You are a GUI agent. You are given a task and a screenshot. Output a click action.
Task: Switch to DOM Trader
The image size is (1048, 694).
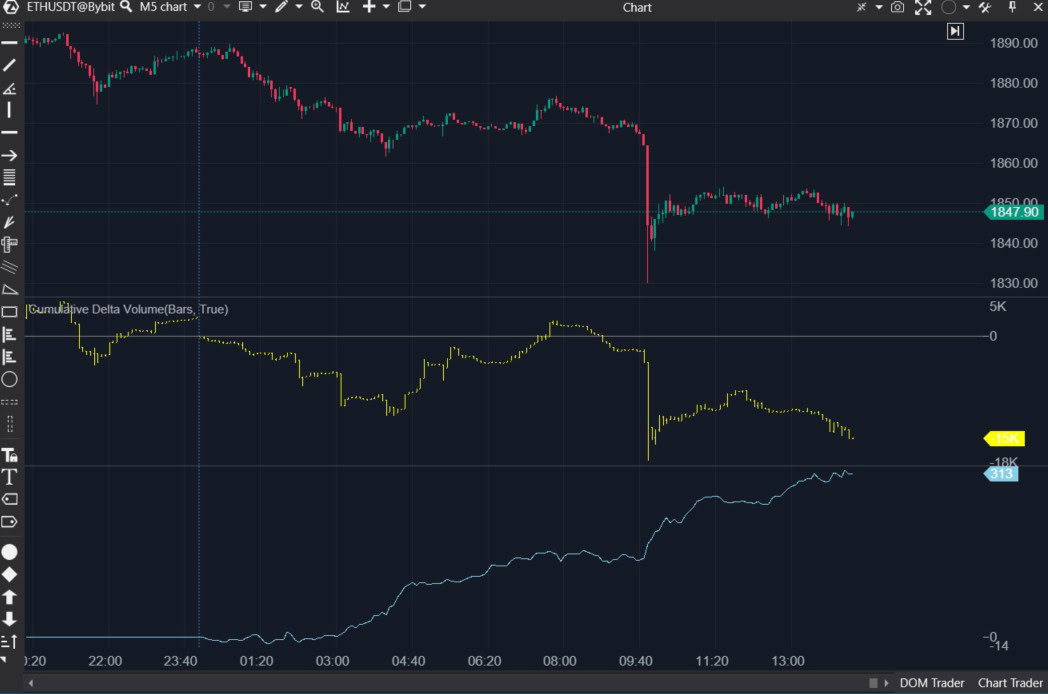click(x=932, y=683)
